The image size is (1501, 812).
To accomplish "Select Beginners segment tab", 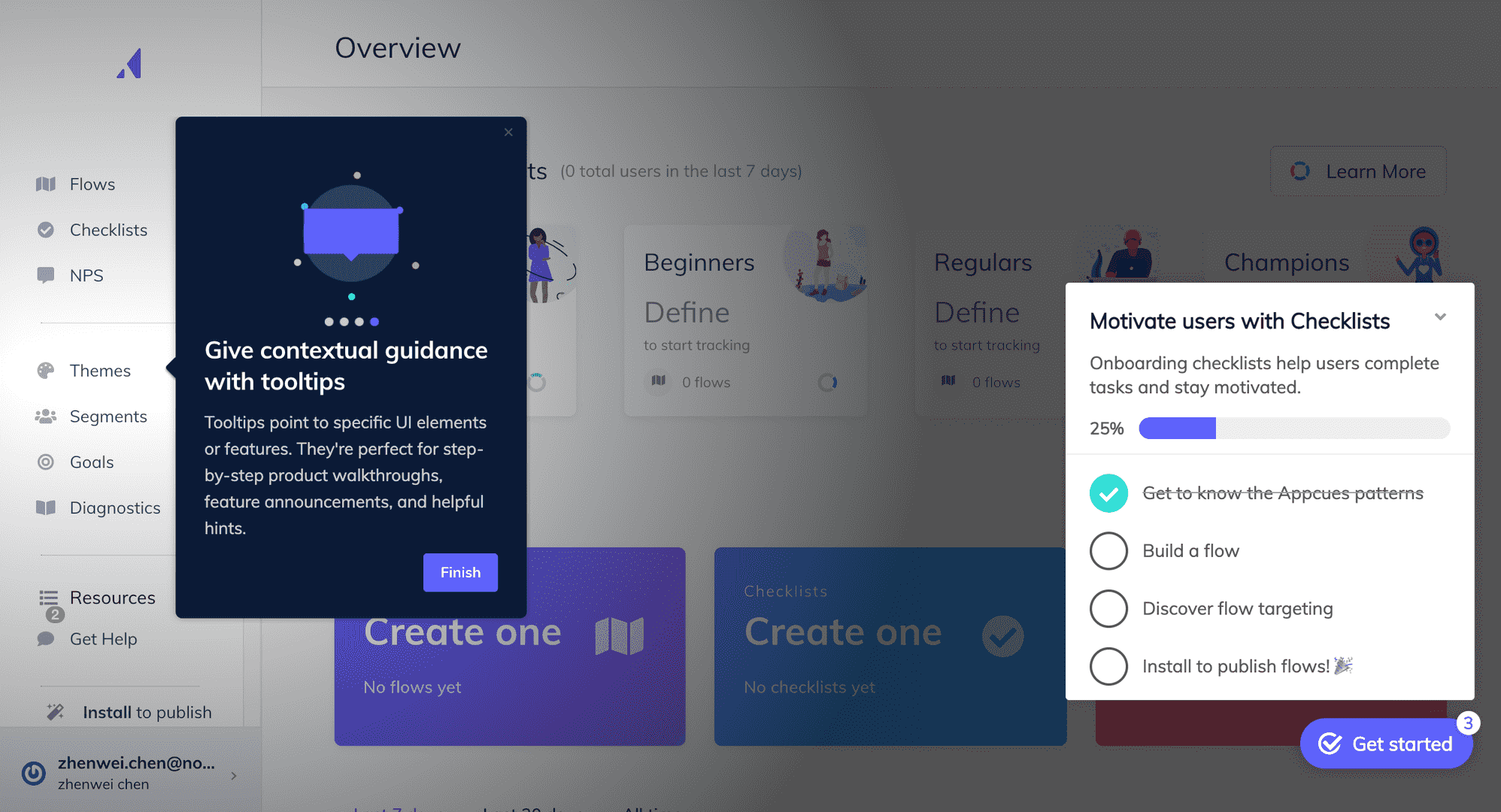I will 700,263.
